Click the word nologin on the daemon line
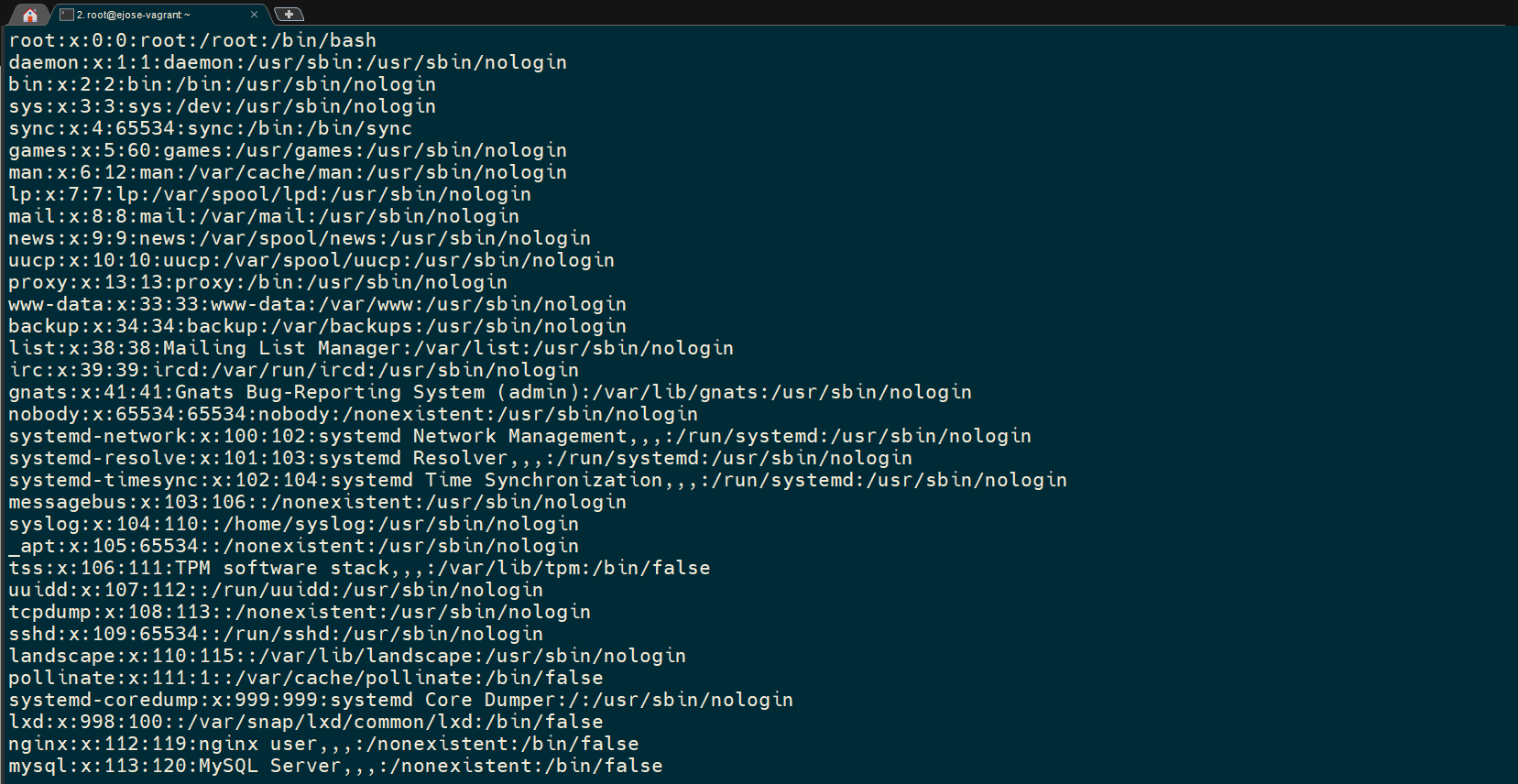The image size is (1518, 784). pyautogui.click(x=527, y=61)
